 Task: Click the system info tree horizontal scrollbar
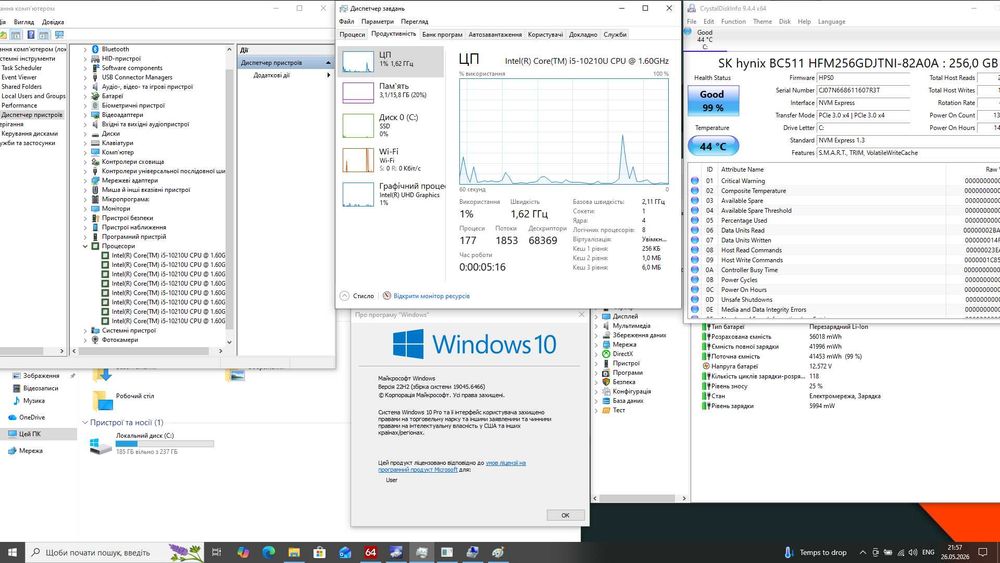(640, 498)
